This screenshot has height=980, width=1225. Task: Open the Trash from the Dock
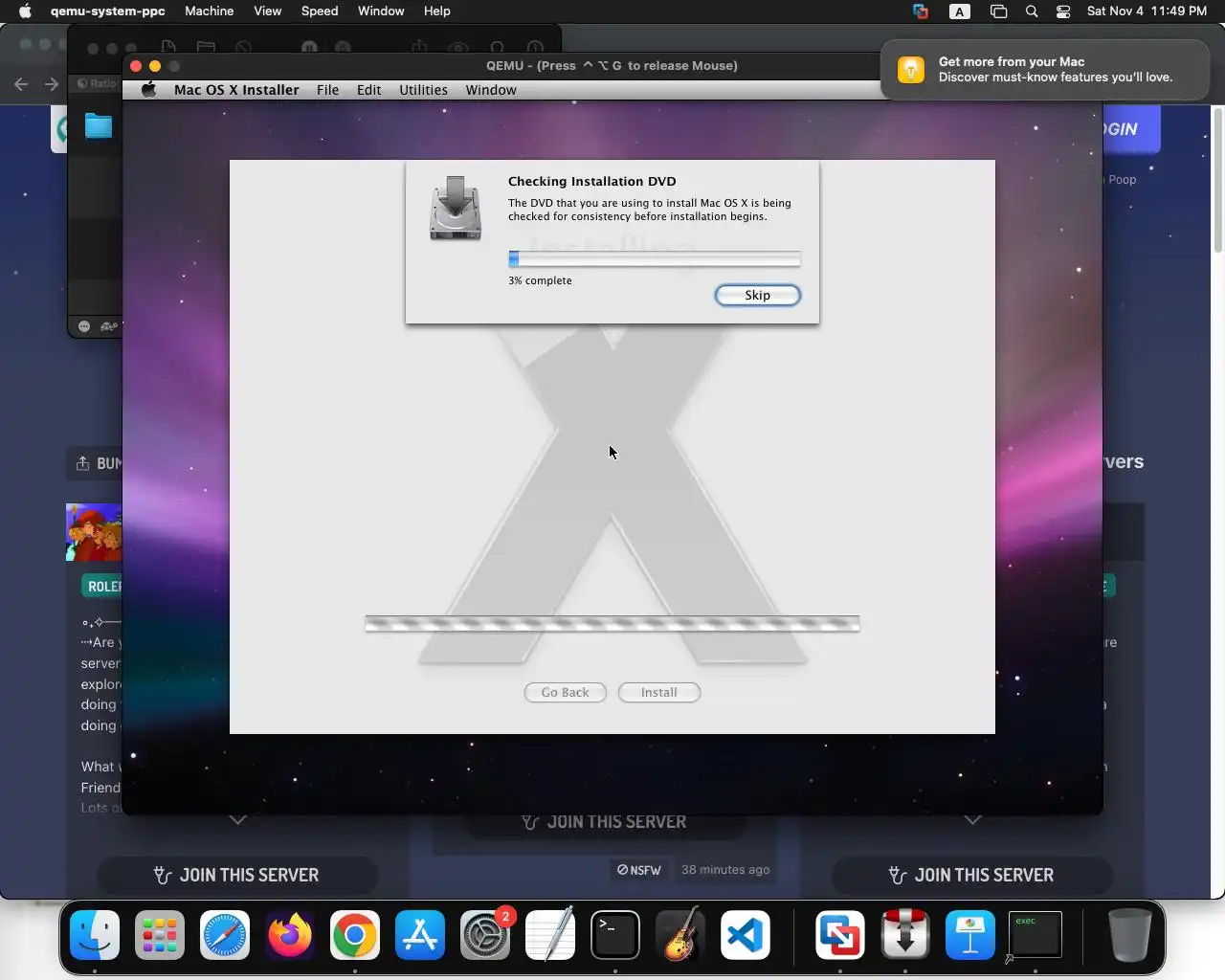click(1129, 935)
